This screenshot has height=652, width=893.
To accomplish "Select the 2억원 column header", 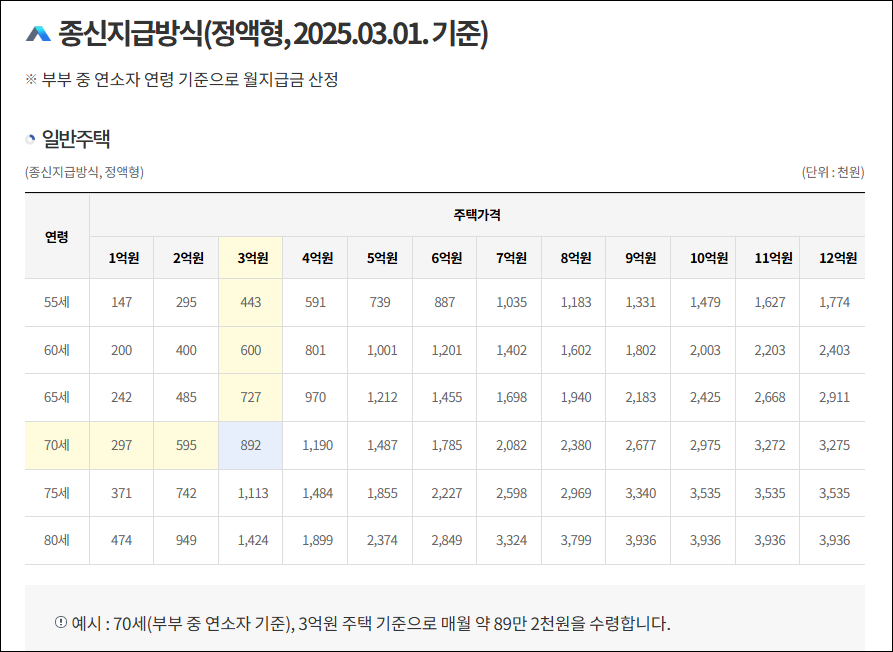I will click(188, 258).
